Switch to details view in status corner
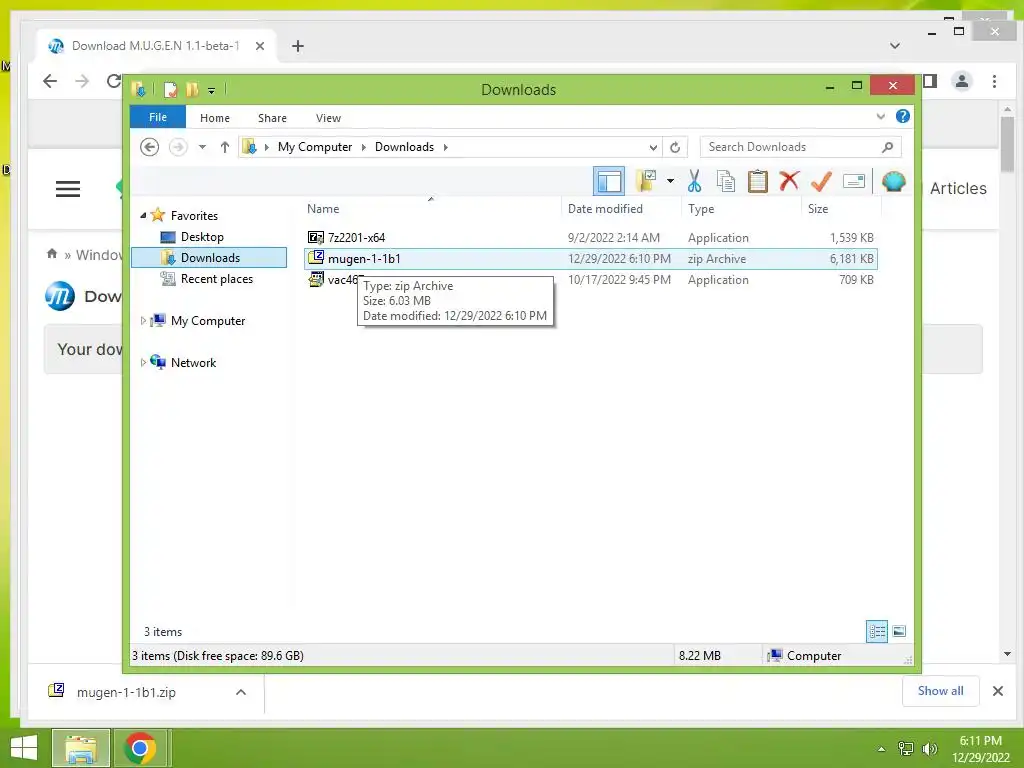The width and height of the screenshot is (1024, 768). (876, 631)
